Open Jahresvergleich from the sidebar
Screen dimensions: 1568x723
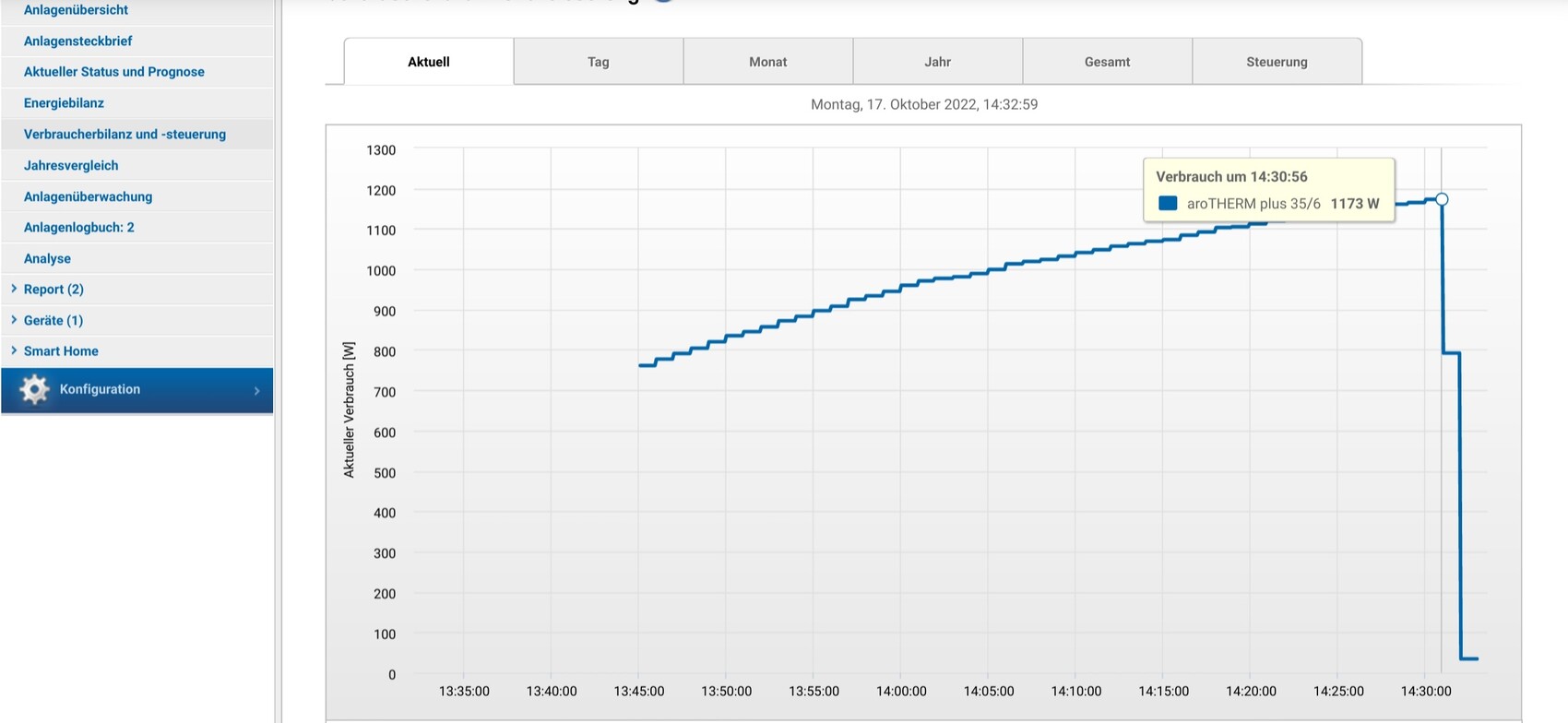pos(71,165)
